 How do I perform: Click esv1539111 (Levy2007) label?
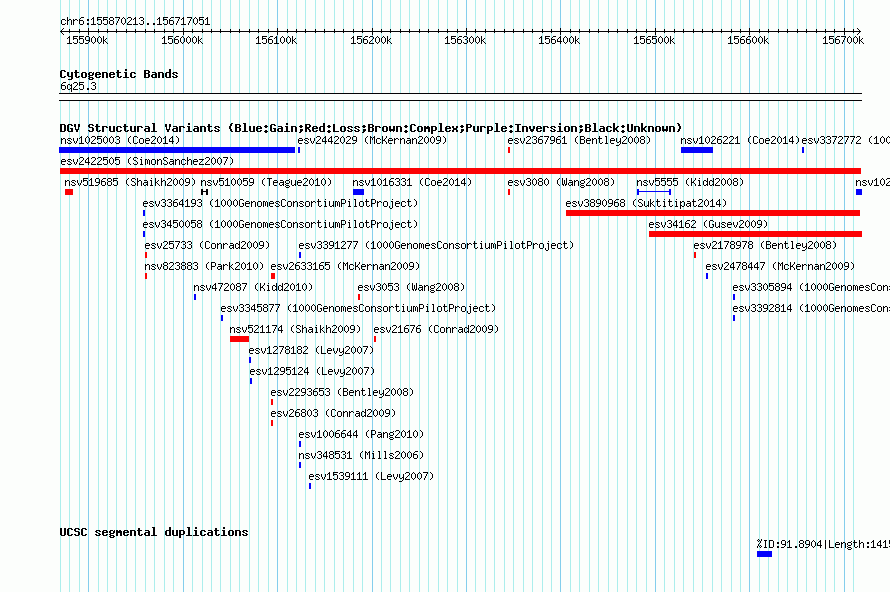point(371,476)
